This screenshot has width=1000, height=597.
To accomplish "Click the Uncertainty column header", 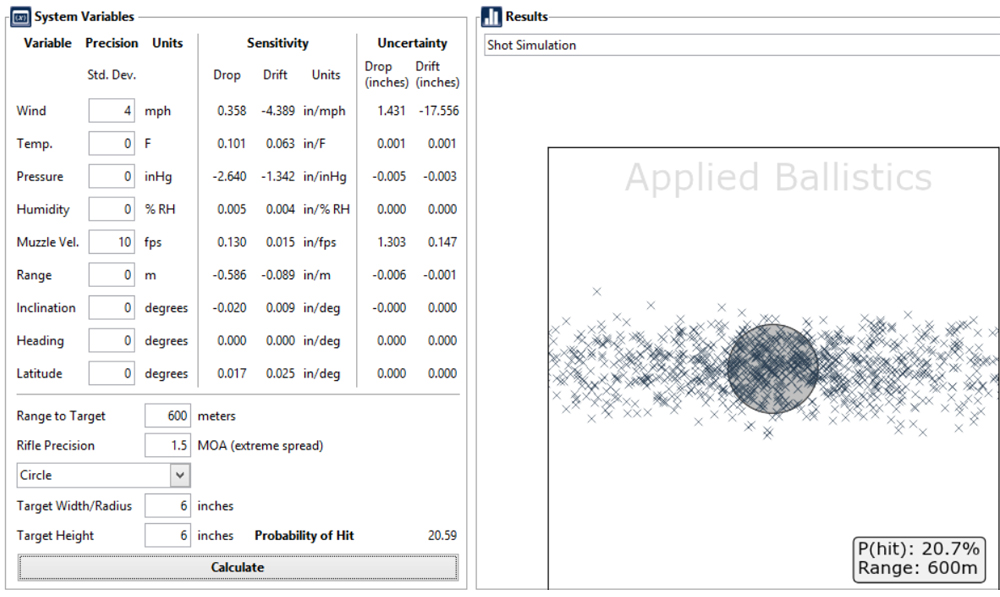I will 412,43.
